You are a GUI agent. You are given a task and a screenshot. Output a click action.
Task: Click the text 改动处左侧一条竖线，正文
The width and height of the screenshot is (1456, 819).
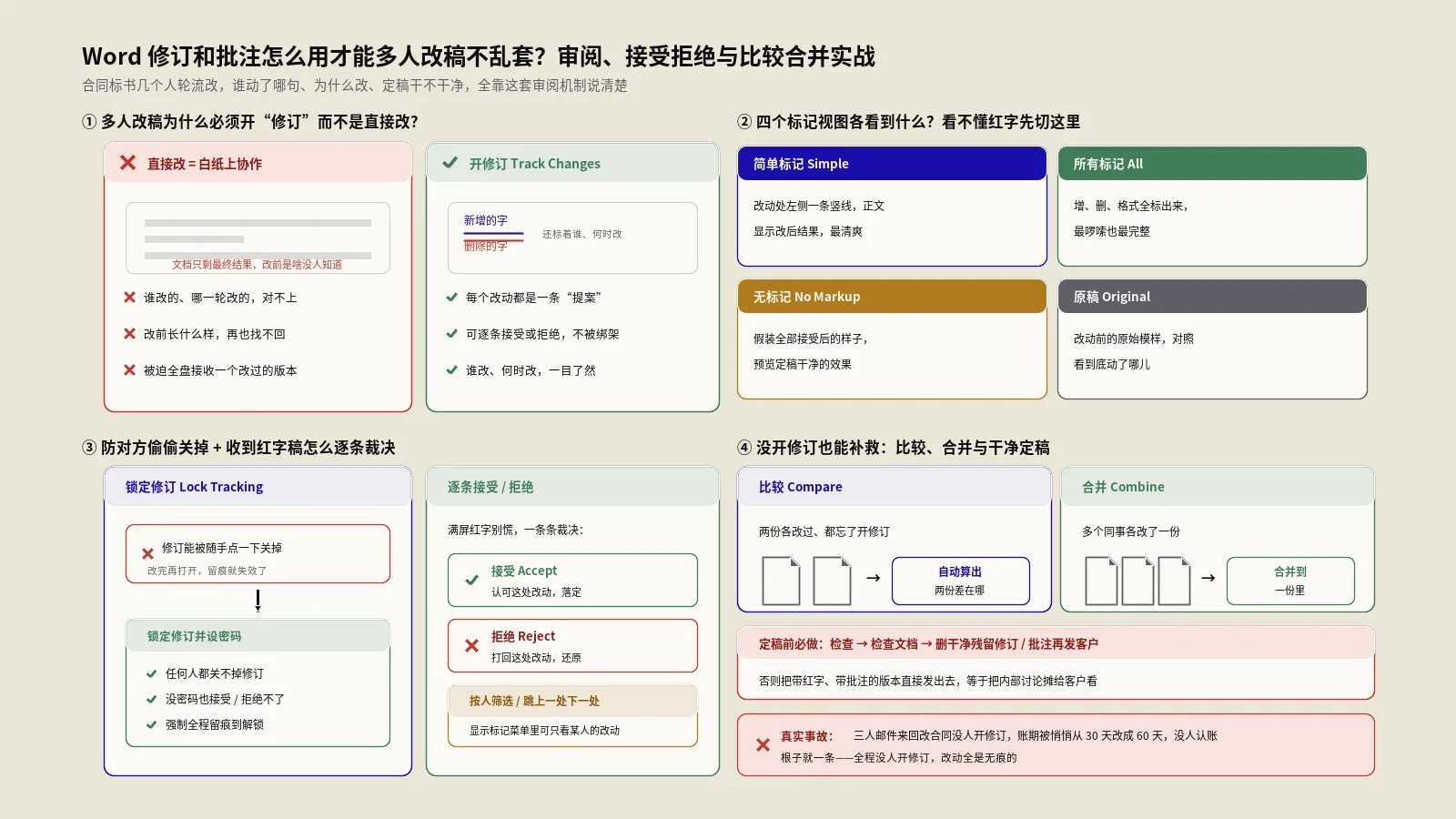tap(819, 206)
